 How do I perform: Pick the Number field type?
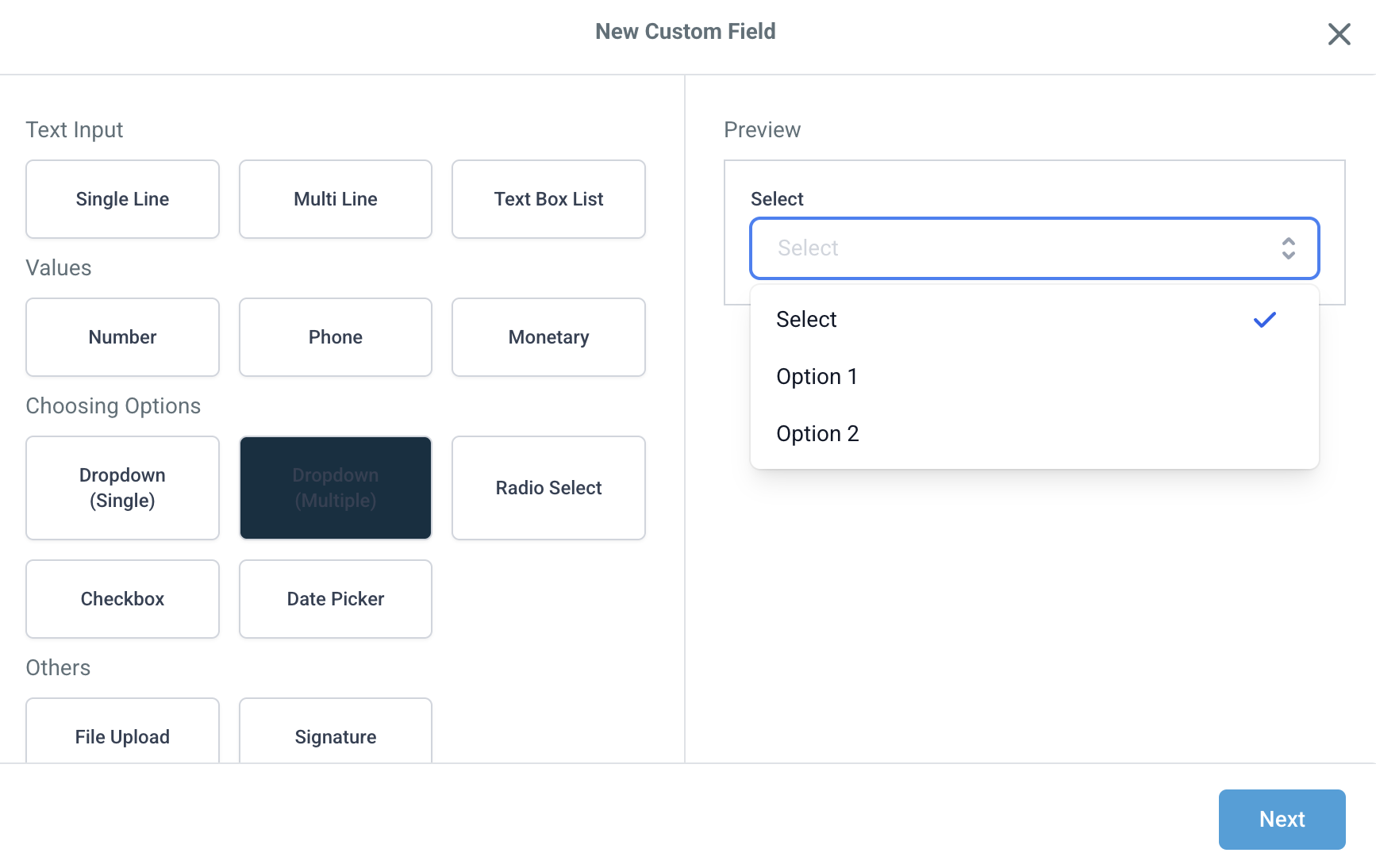coord(122,337)
